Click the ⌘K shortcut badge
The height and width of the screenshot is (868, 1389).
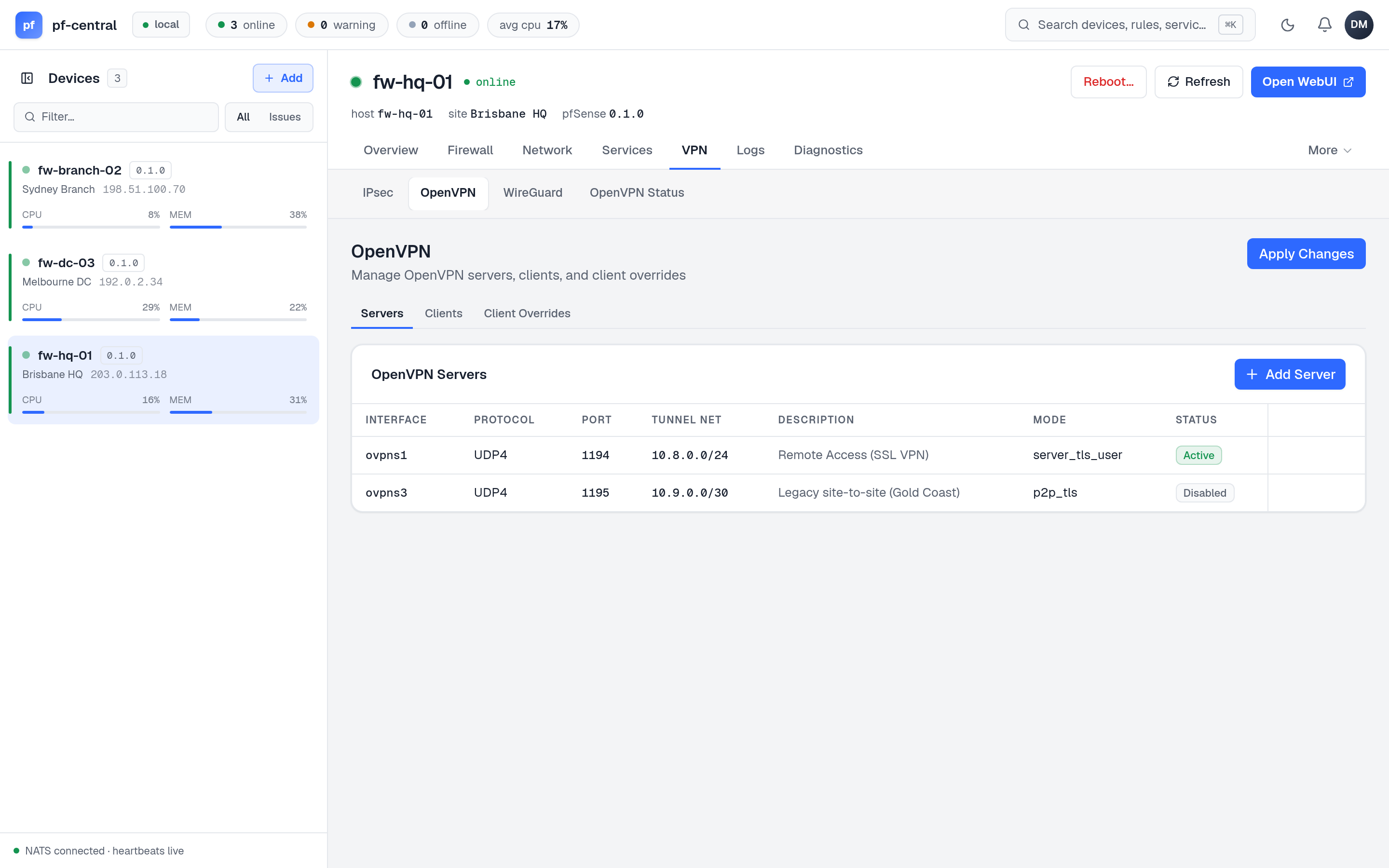tap(1231, 25)
